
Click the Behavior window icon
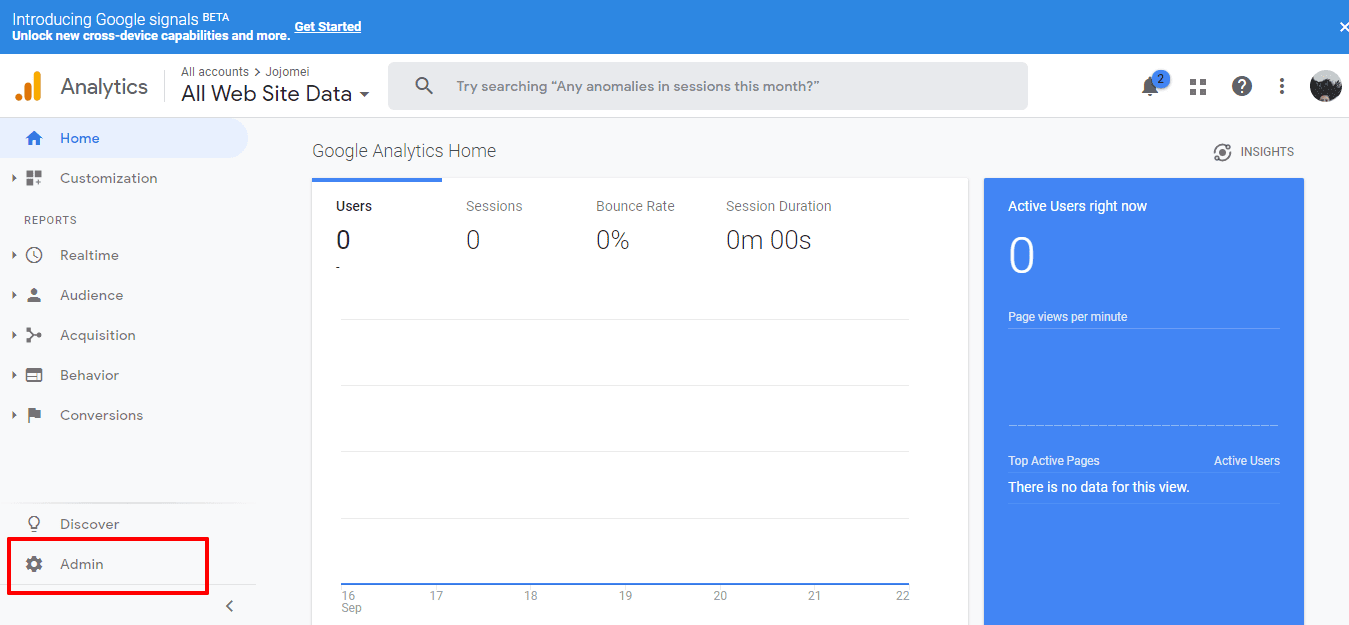coord(34,375)
